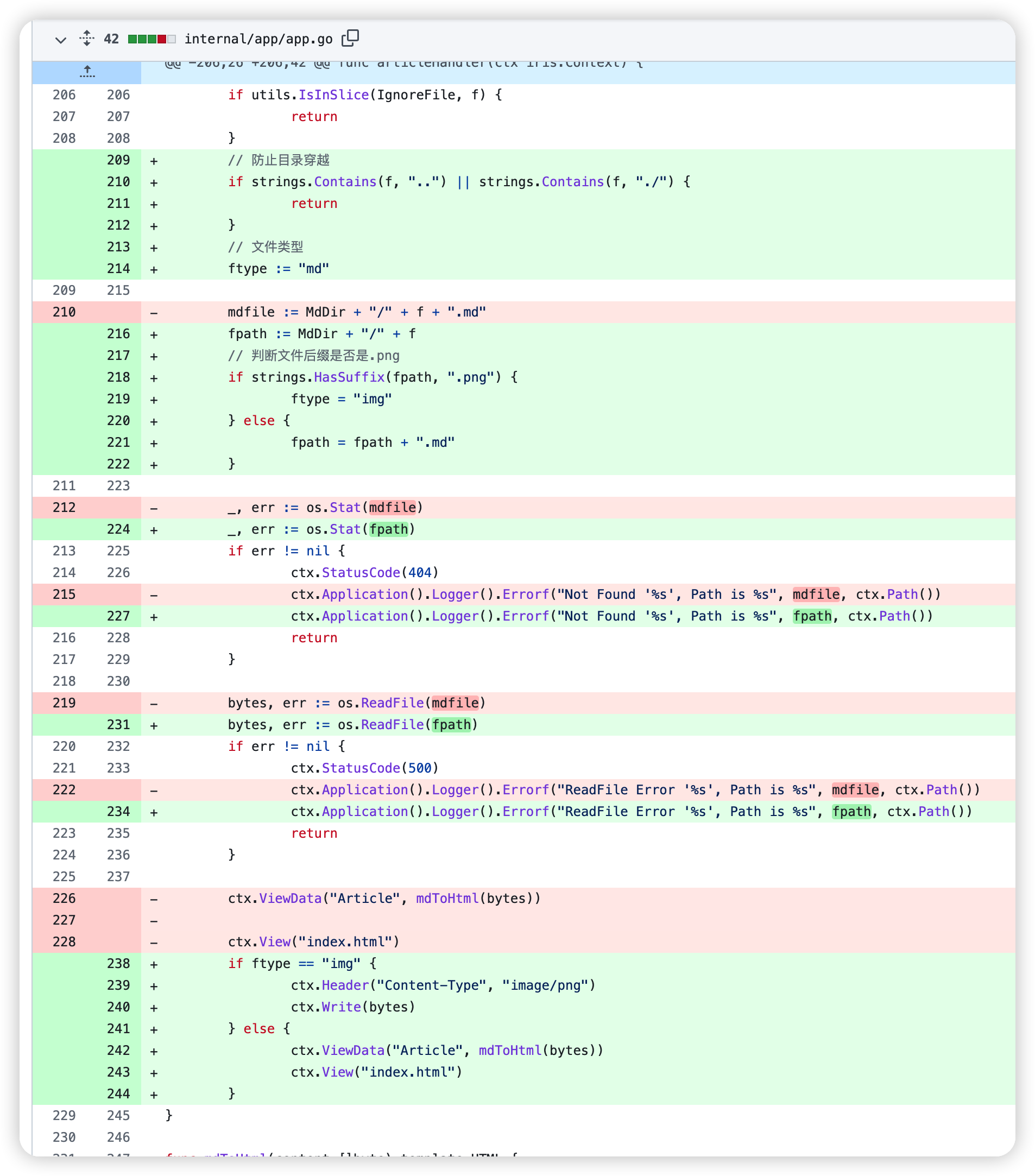Click the minus marker on deleted line 226
The height and width of the screenshot is (1176, 1035).
tap(154, 899)
